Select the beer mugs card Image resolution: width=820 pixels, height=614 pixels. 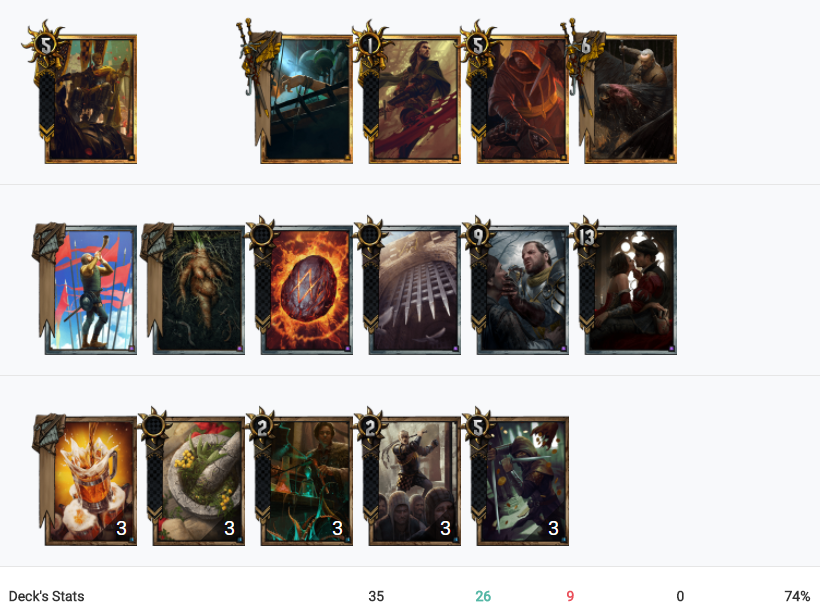pos(90,481)
